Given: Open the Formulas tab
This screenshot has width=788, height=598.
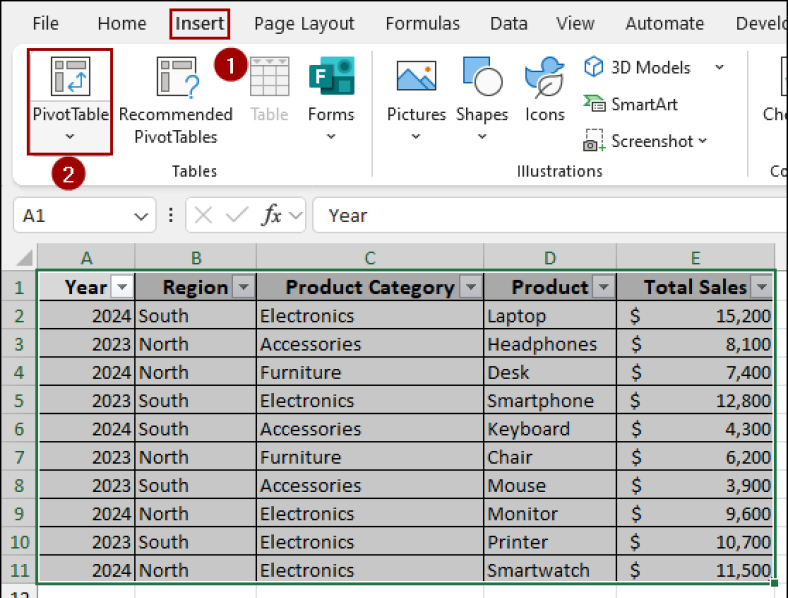Looking at the screenshot, I should pyautogui.click(x=422, y=23).
